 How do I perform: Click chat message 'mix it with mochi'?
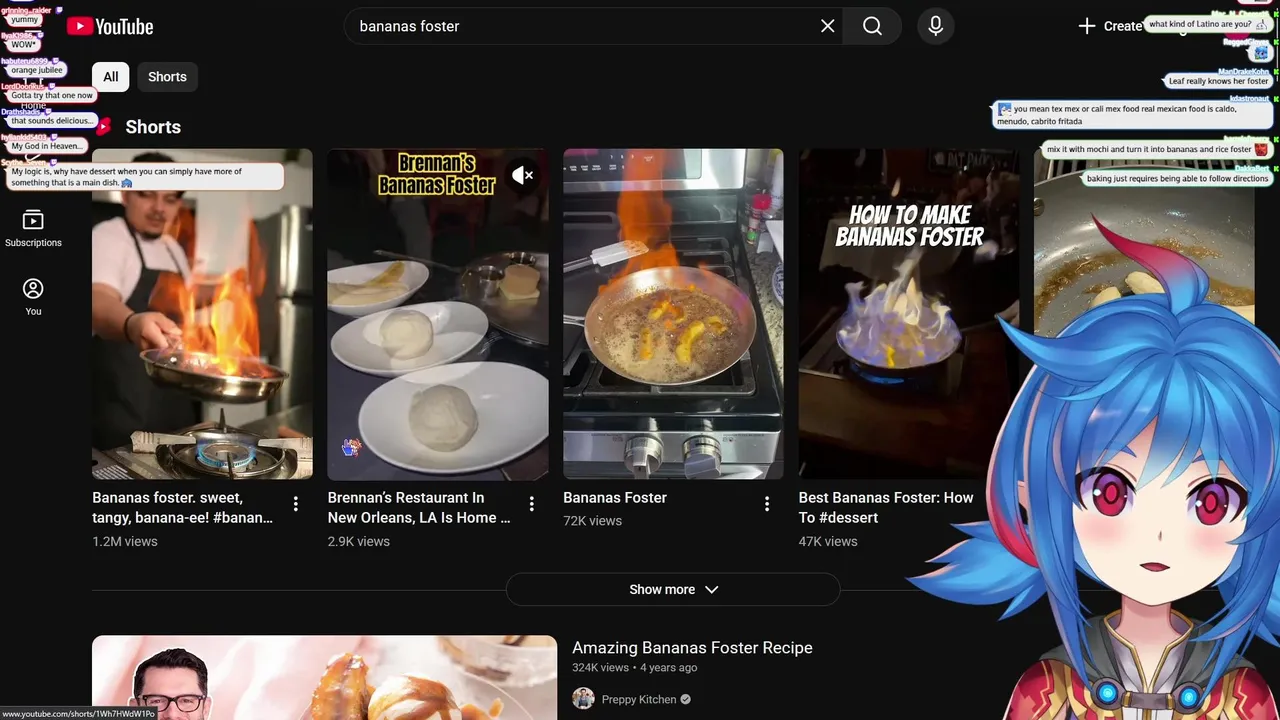click(1156, 149)
